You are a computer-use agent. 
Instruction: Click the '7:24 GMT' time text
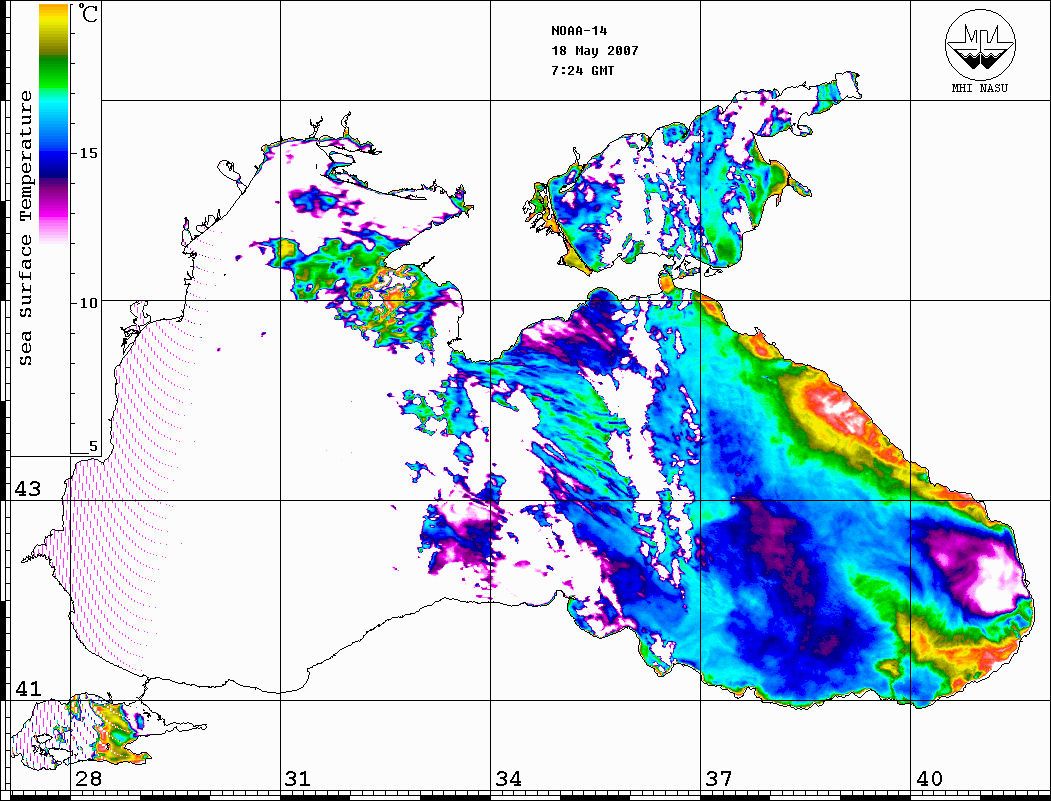pyautogui.click(x=582, y=71)
